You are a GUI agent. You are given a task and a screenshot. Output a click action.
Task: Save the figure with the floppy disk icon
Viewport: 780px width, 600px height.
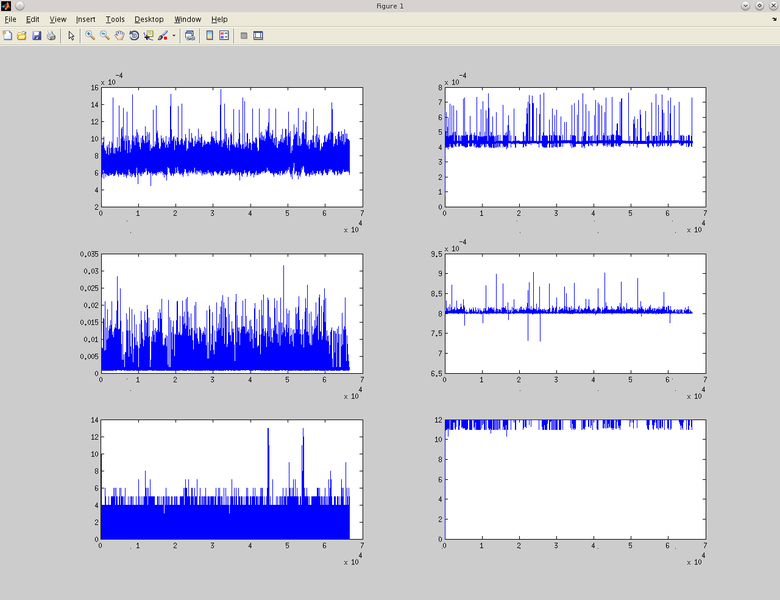pyautogui.click(x=37, y=35)
